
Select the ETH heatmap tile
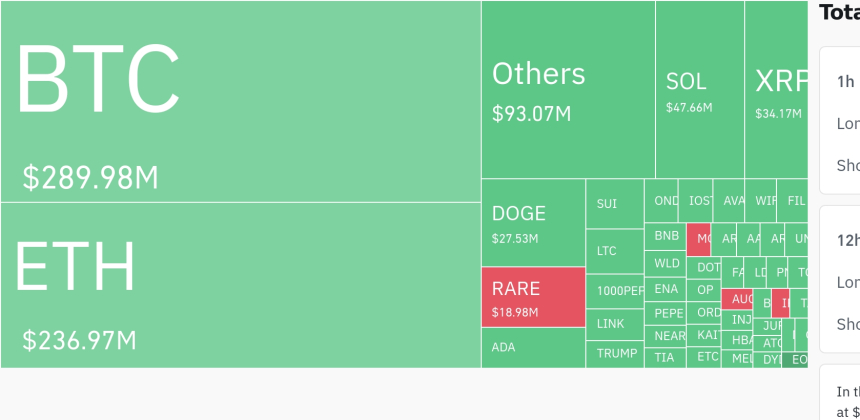[241, 285]
